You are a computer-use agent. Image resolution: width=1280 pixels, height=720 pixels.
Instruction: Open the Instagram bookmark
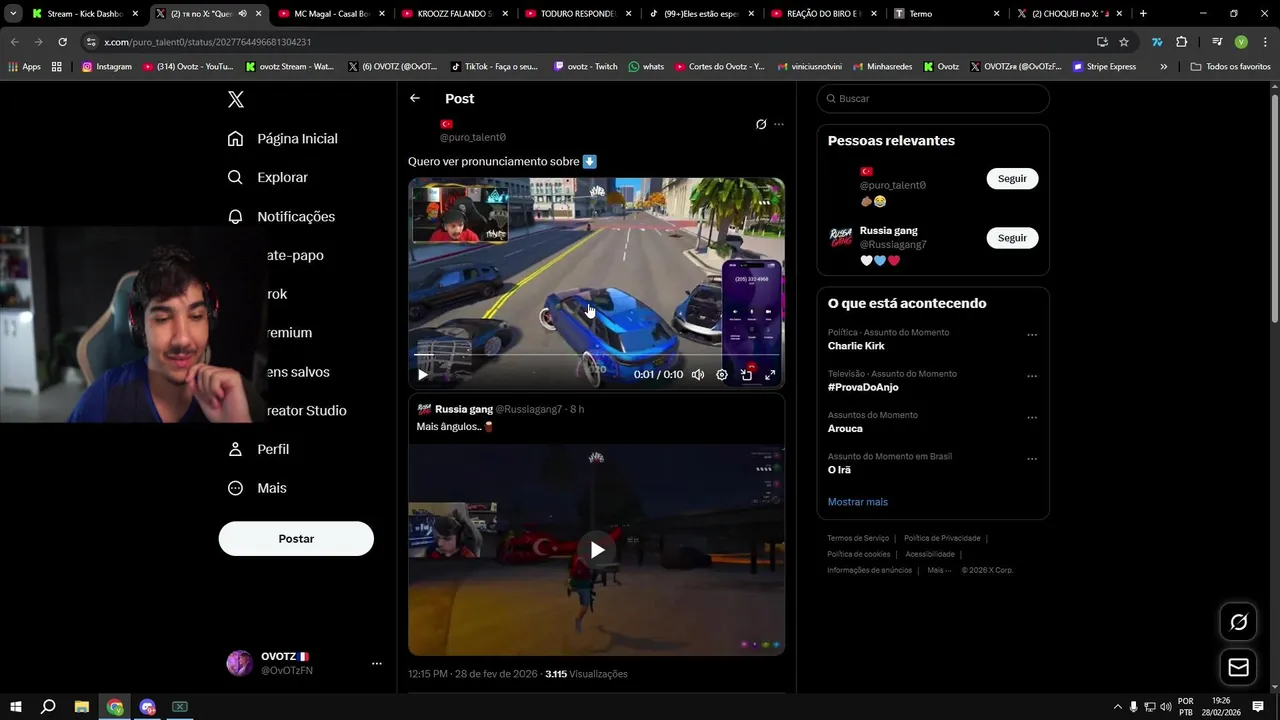click(x=107, y=67)
